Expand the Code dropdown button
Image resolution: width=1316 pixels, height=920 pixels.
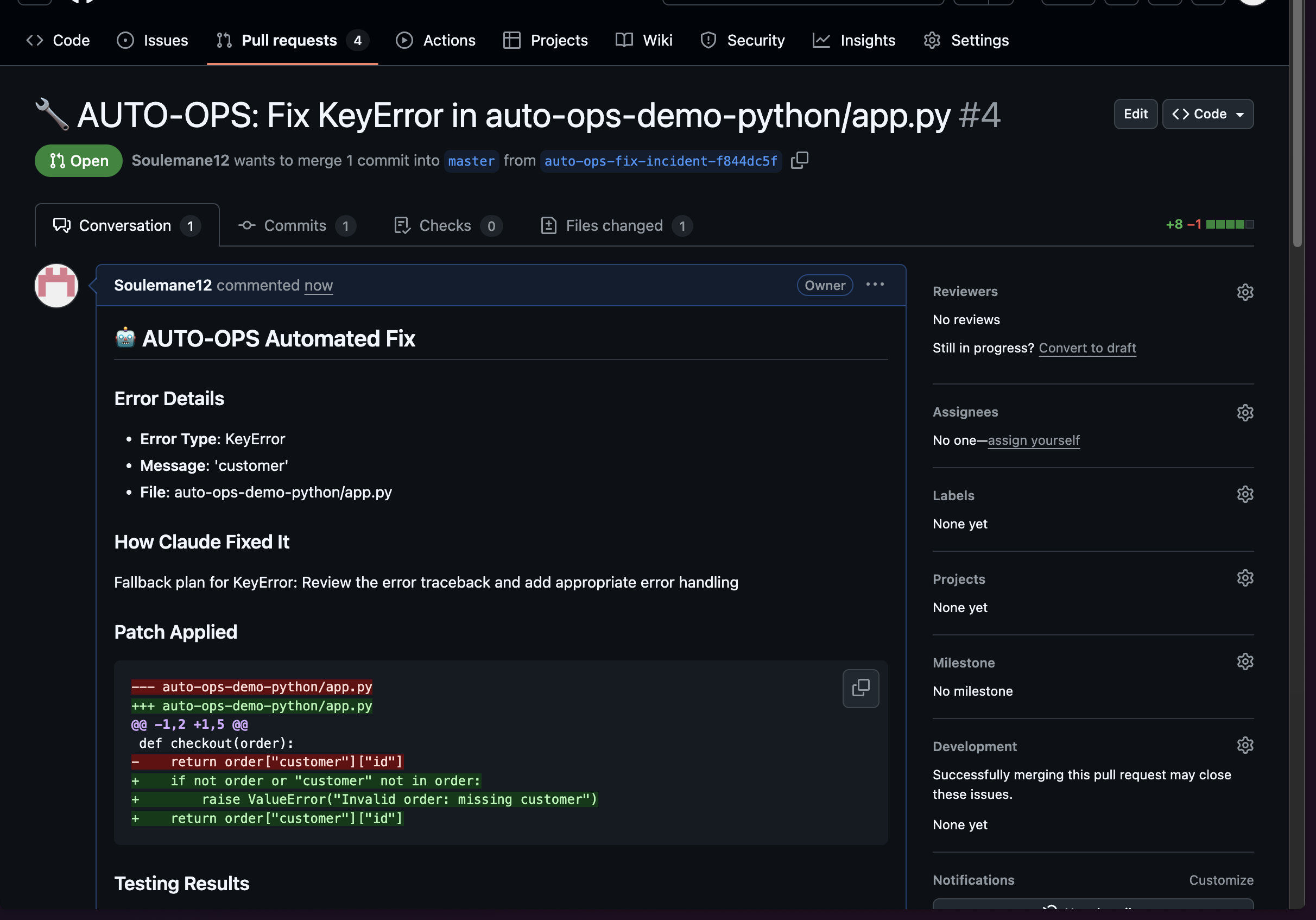click(x=1207, y=114)
